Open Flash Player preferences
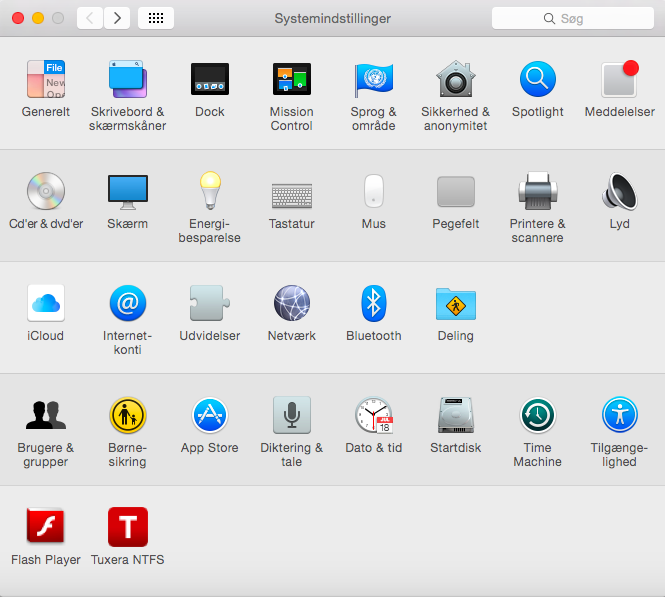 tap(46, 527)
